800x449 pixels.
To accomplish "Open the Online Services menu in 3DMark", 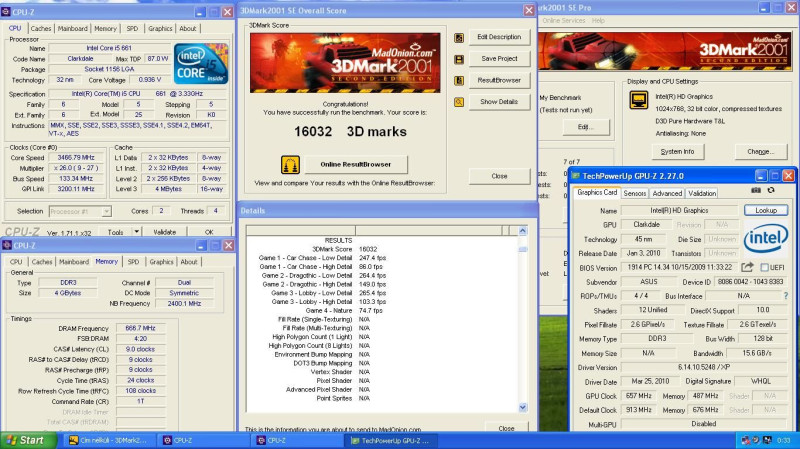I will [x=563, y=20].
